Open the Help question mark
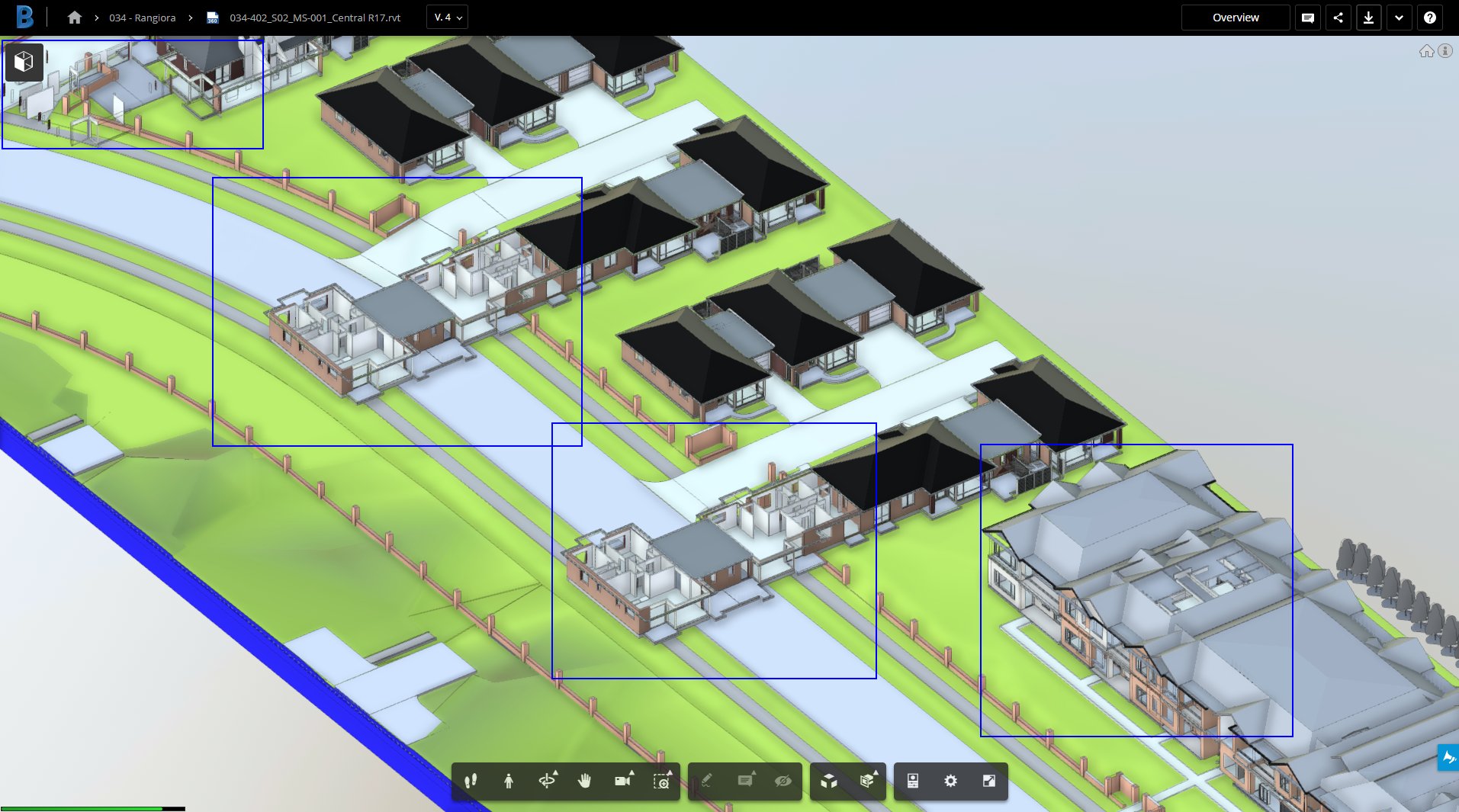 tap(1430, 17)
